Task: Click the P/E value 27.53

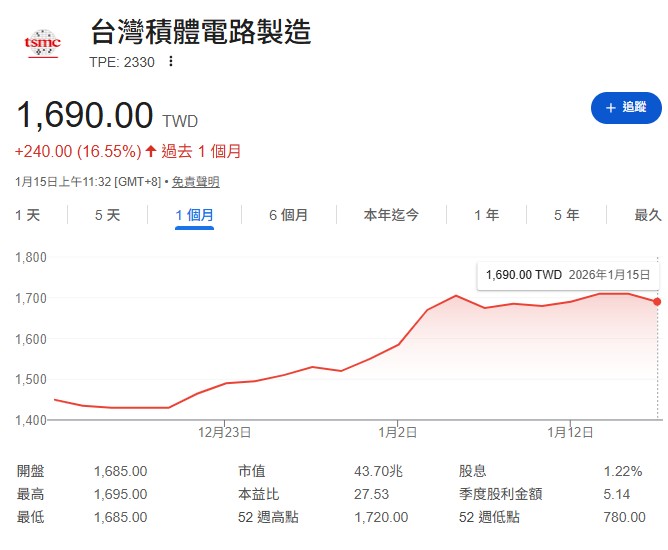Action: (371, 494)
